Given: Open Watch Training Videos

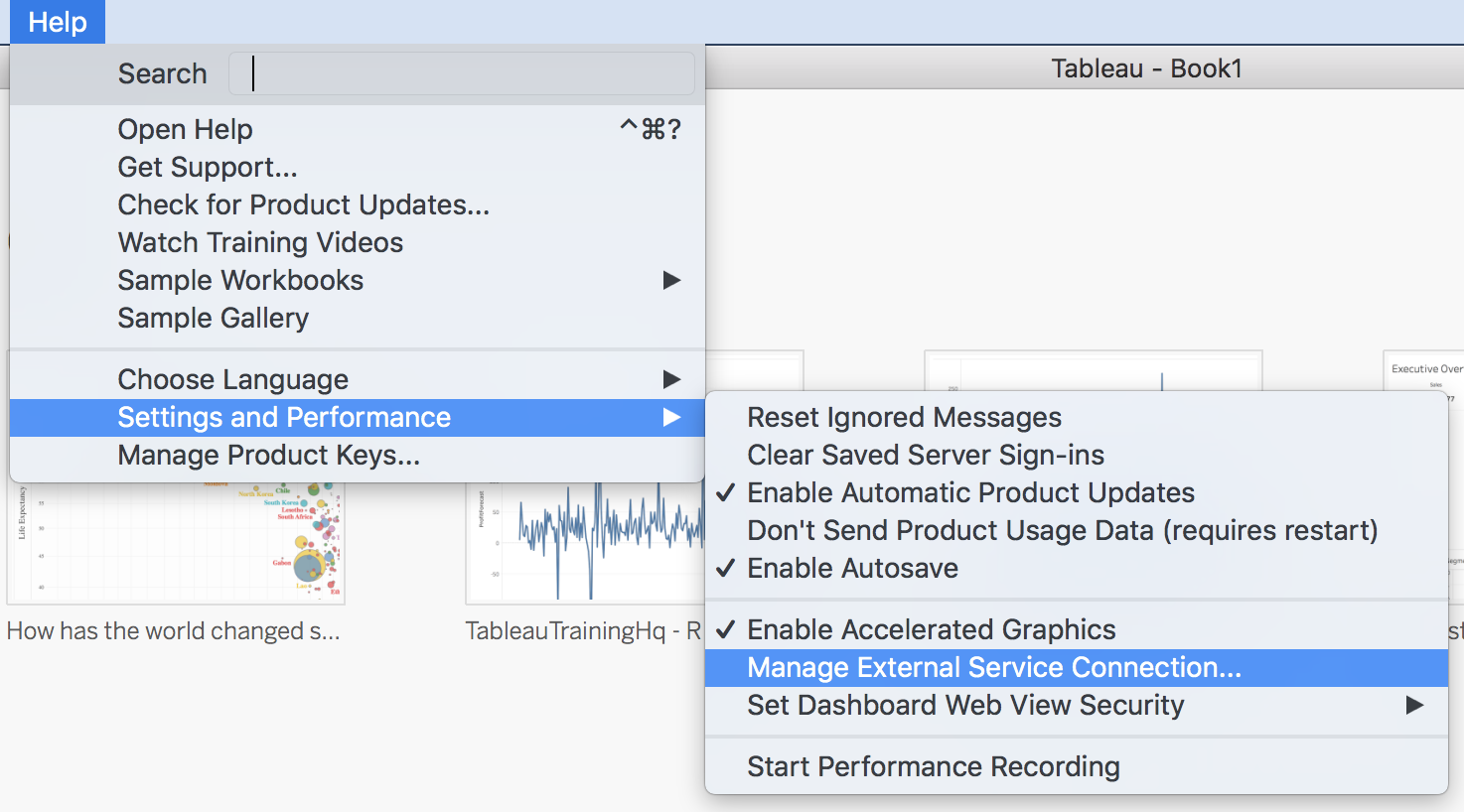Looking at the screenshot, I should click(260, 242).
